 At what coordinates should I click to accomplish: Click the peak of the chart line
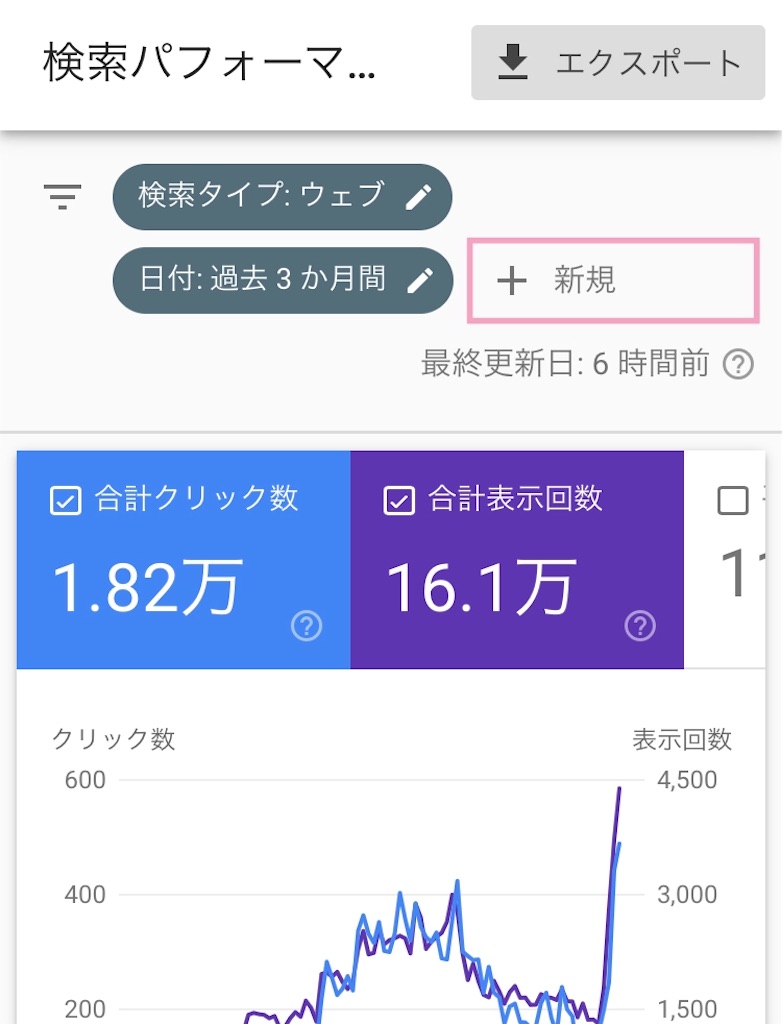[619, 789]
